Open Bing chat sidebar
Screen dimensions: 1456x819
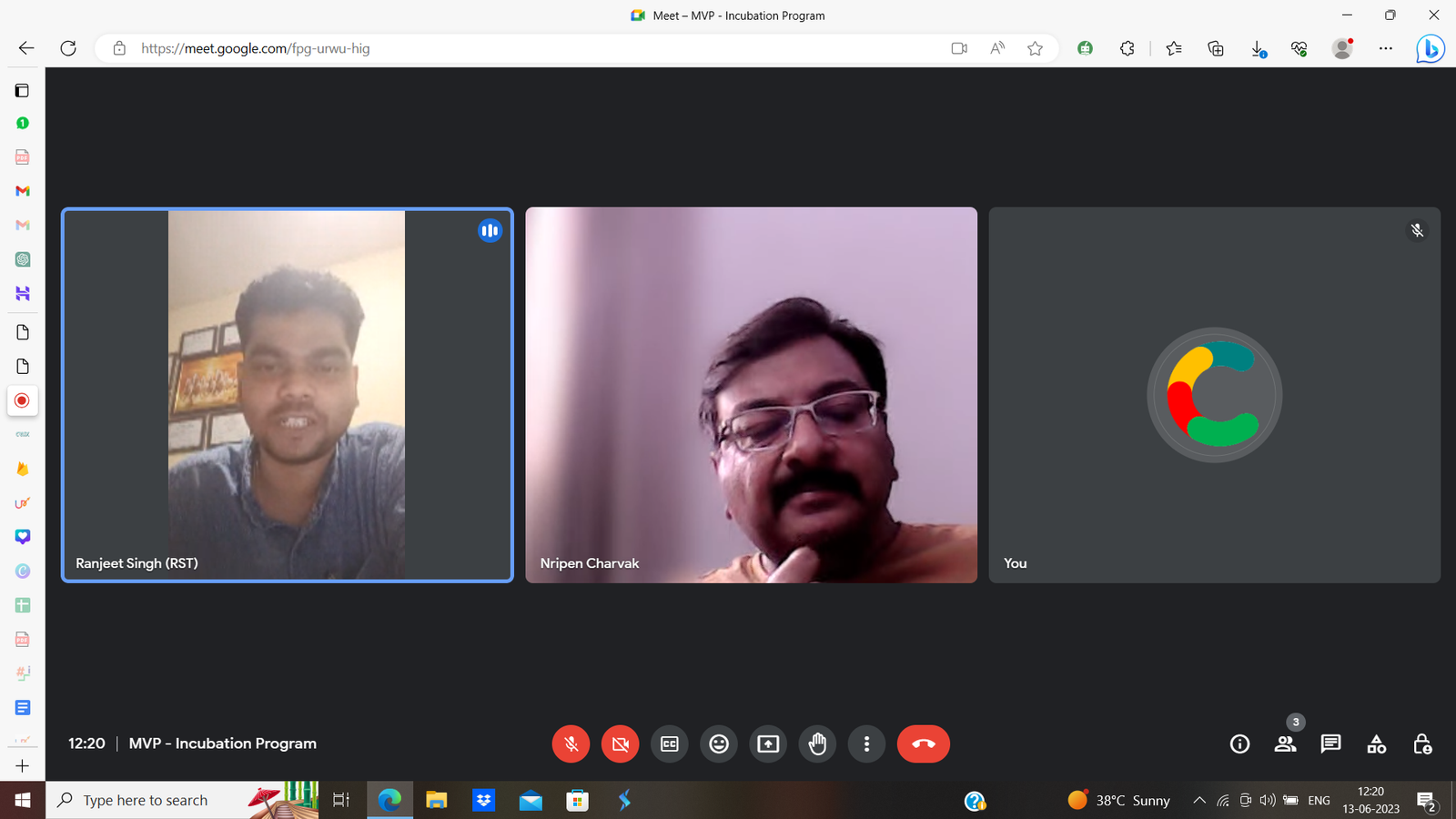coord(1430,48)
